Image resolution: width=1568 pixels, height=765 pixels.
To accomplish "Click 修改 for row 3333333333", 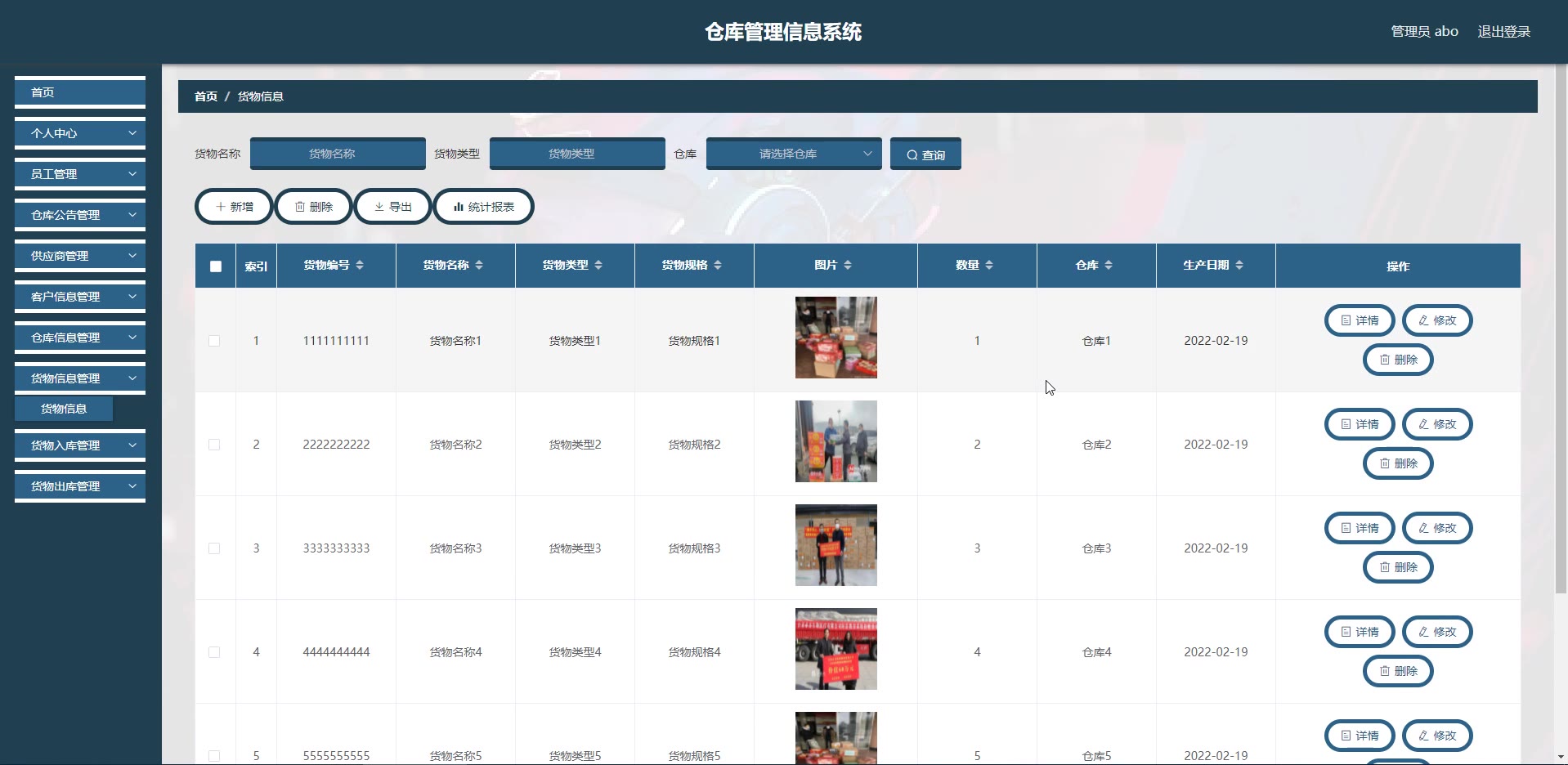I will pos(1437,528).
